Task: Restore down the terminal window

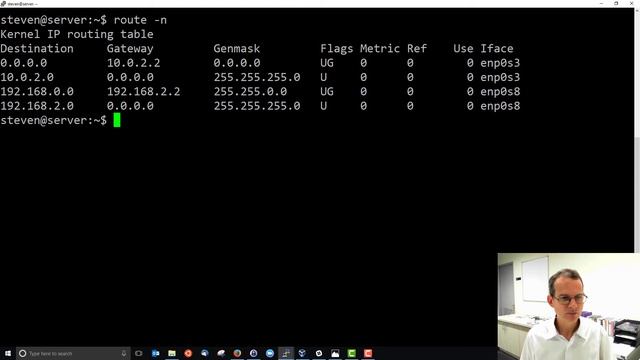Action: coord(616,3)
